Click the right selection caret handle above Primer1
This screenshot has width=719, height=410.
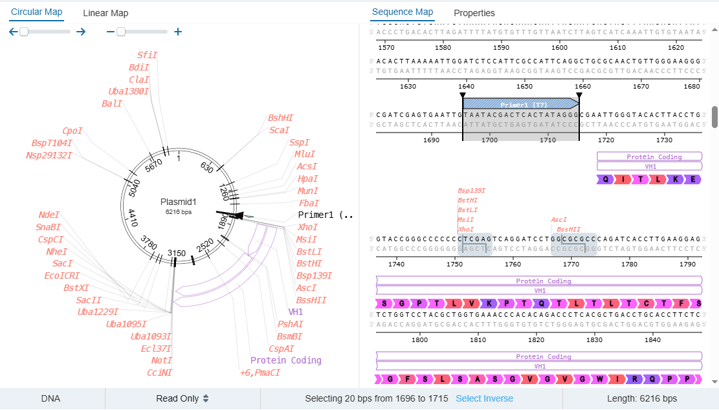[x=579, y=95]
